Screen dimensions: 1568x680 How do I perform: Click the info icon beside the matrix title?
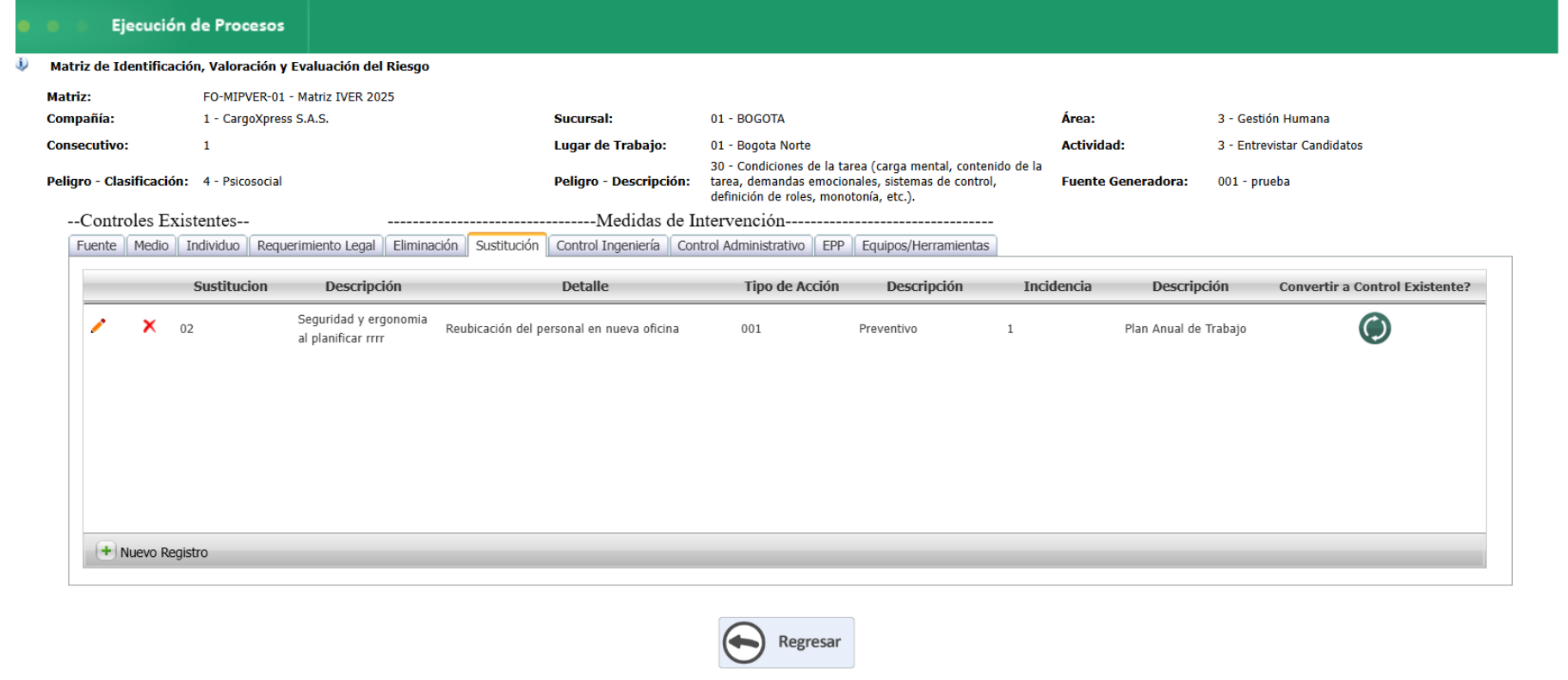click(x=22, y=65)
